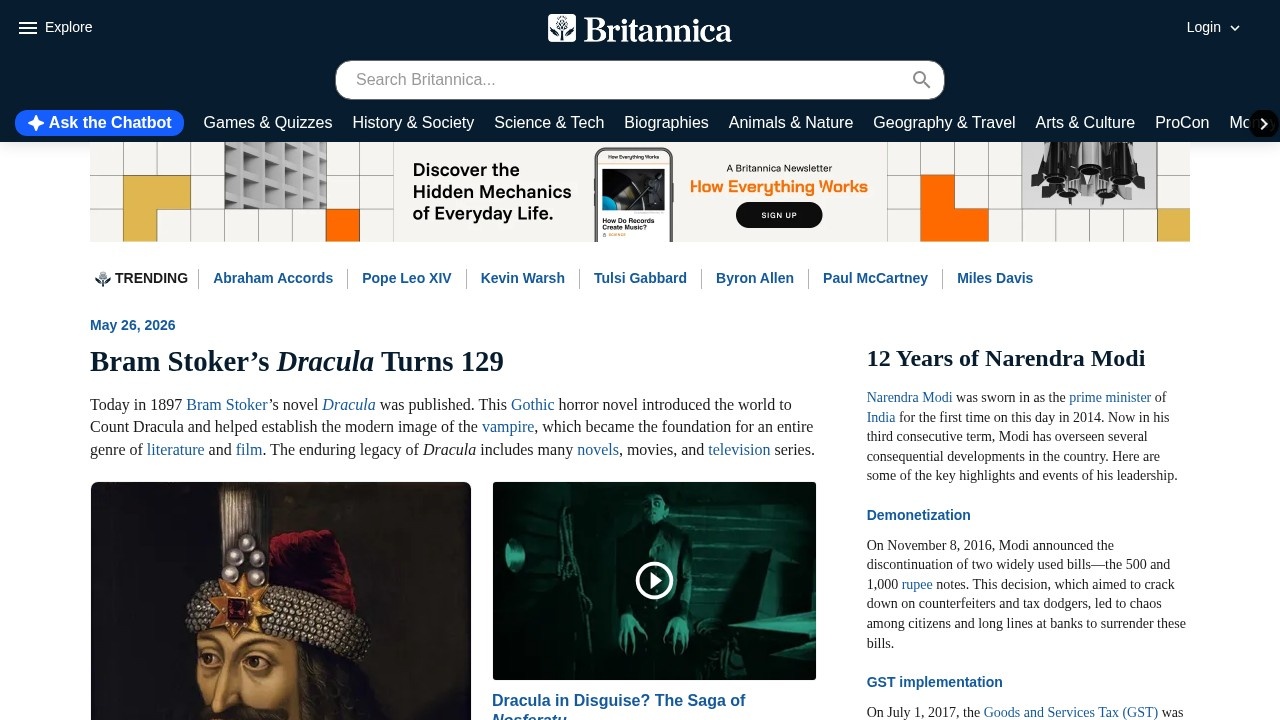Open Science & Tech menu
1280x720 pixels.
pos(549,123)
